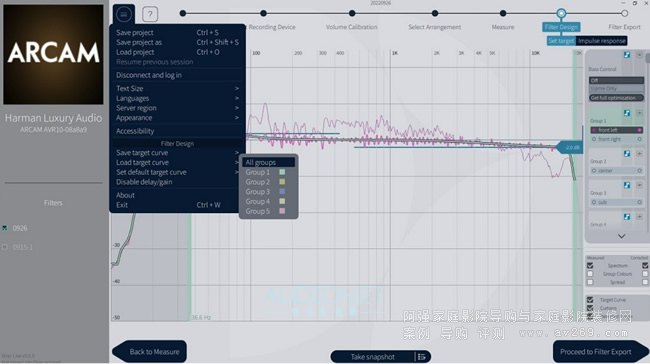This screenshot has width=650, height=364.
Task: Toggle the Target Curve checkbox
Action: (590, 299)
